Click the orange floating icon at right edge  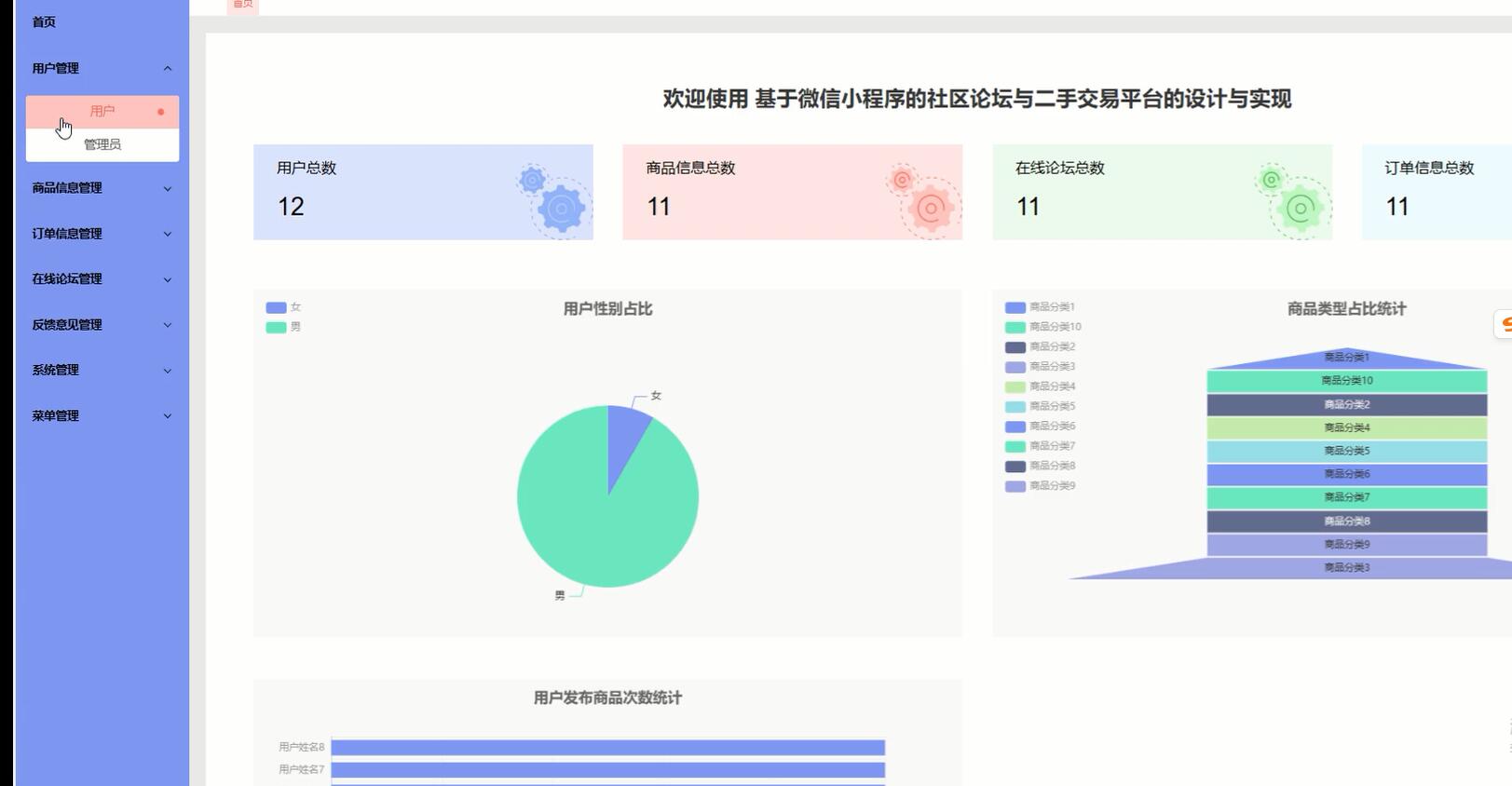click(1504, 324)
